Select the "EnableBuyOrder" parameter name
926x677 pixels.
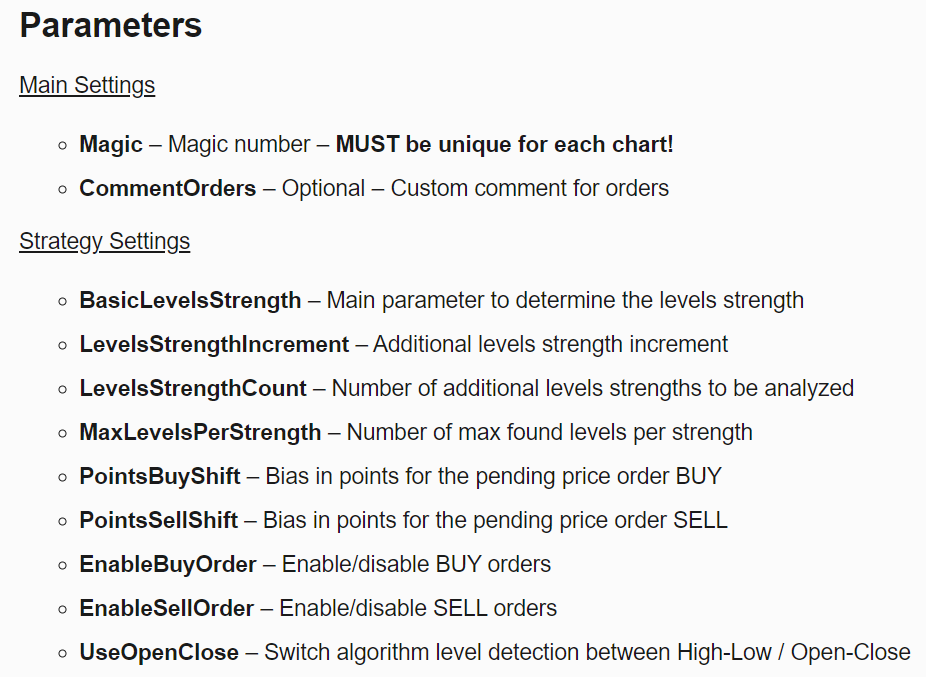[x=168, y=564]
